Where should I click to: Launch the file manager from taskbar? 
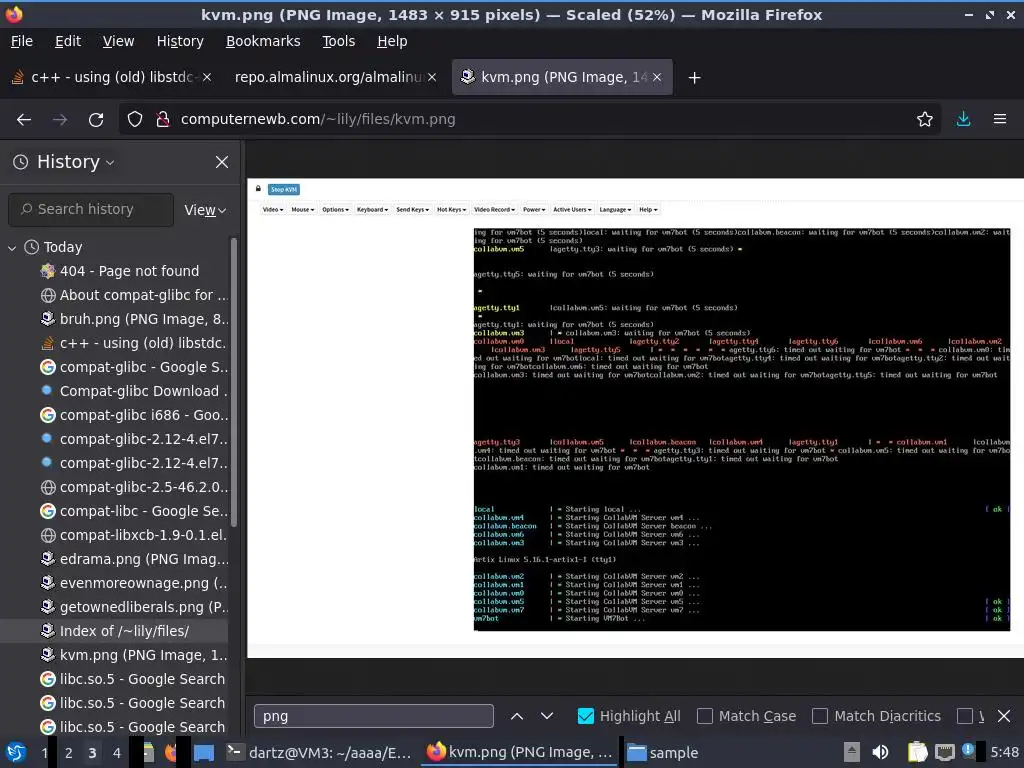coord(149,752)
